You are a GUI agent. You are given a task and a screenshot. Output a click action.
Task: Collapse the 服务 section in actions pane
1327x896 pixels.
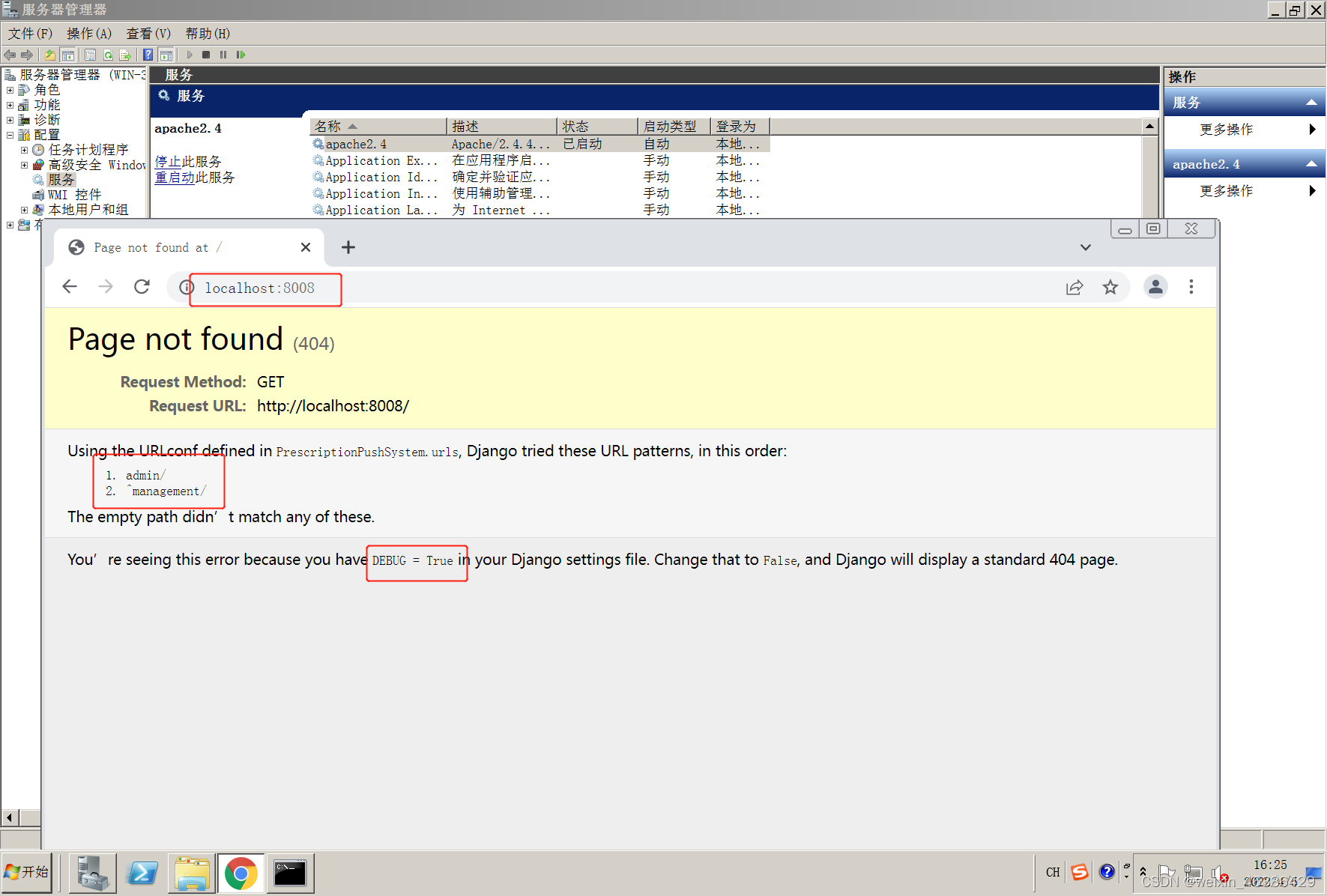coord(1311,103)
